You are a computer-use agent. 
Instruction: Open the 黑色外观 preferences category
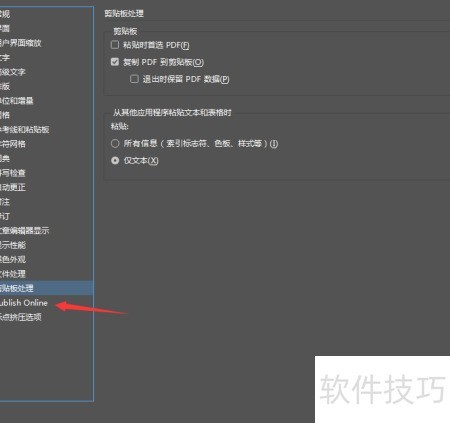pyautogui.click(x=46, y=259)
